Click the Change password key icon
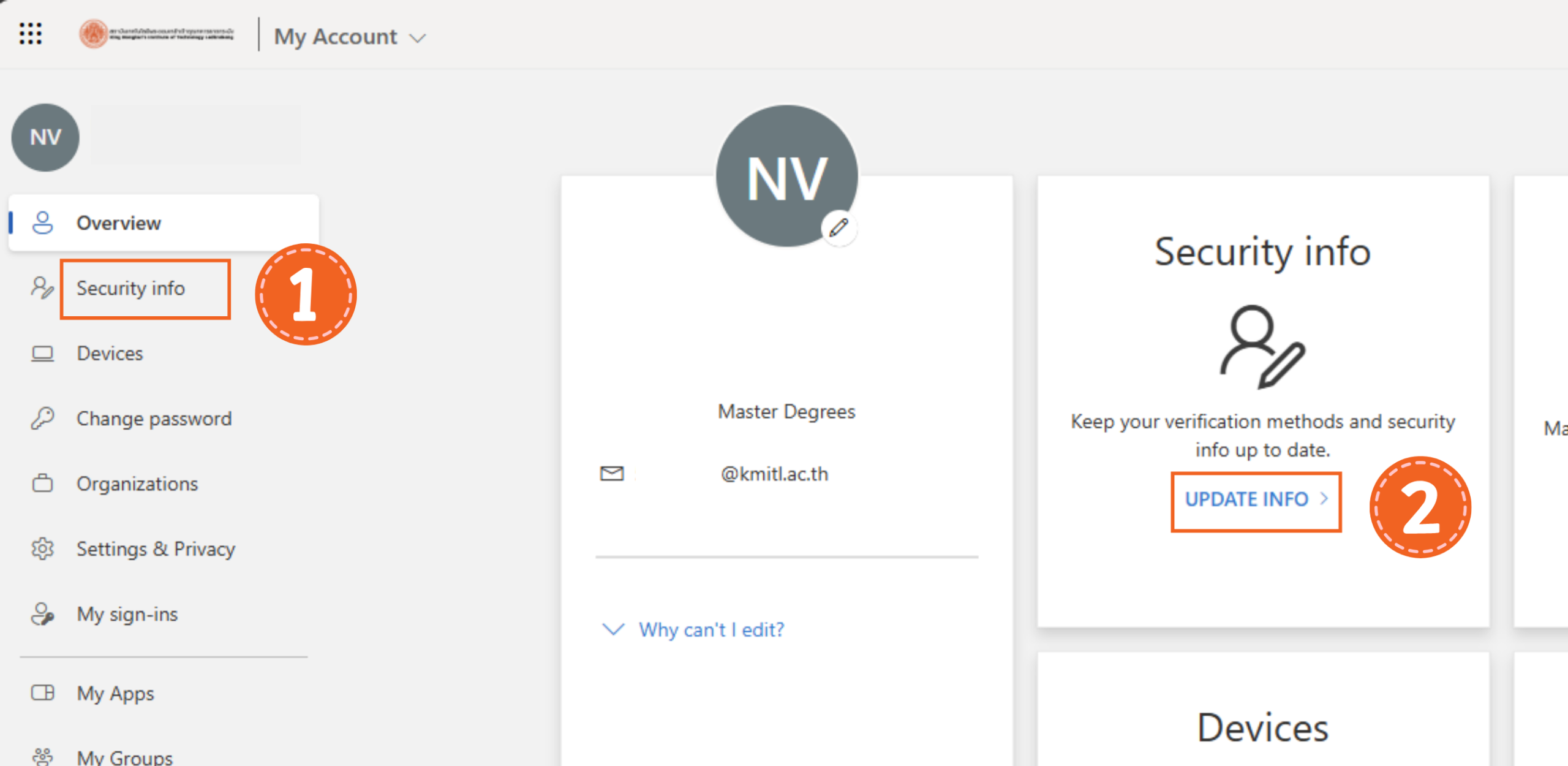1568x766 pixels. pos(42,419)
